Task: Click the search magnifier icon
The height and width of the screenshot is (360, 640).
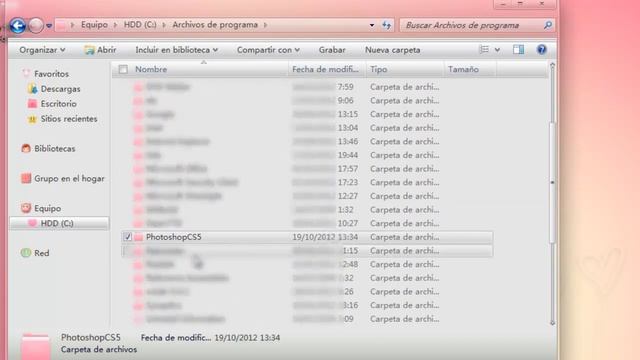Action: (548, 25)
